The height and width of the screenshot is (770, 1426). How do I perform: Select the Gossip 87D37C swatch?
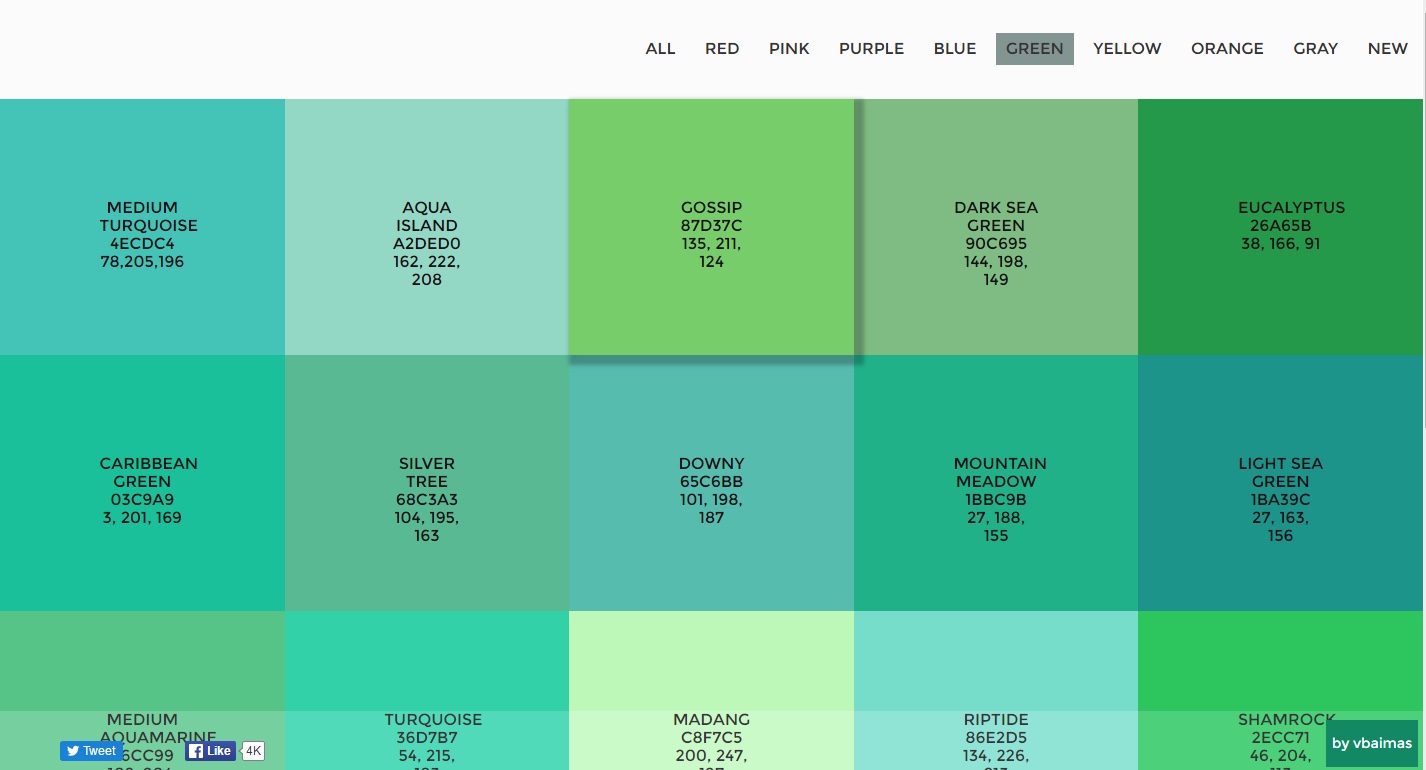point(711,227)
